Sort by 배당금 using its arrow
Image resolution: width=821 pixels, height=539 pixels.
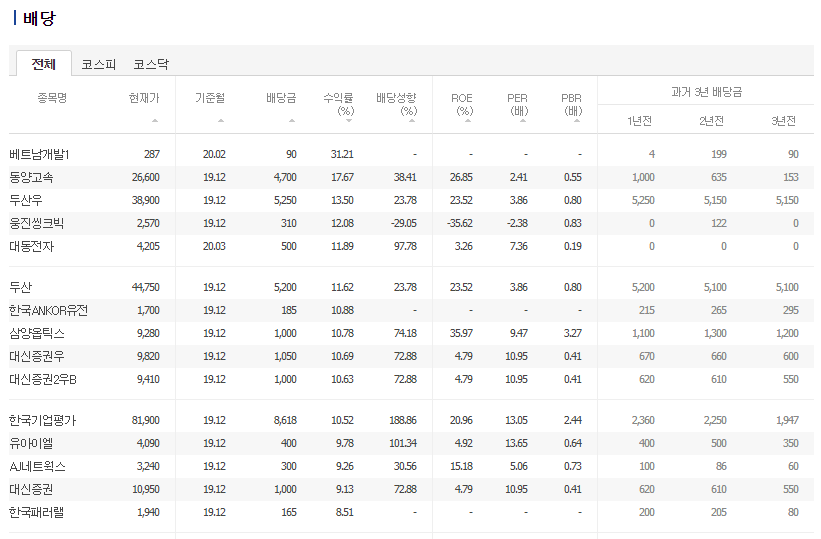(x=292, y=121)
